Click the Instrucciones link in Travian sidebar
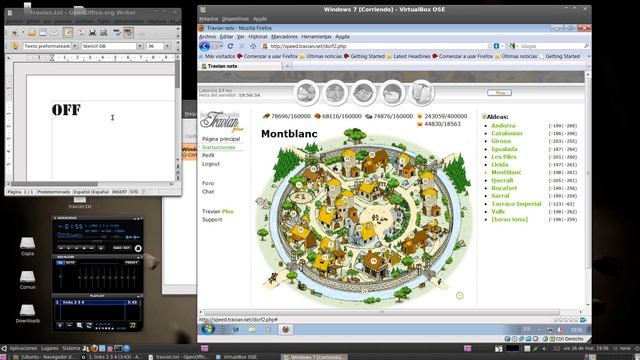 coord(218,147)
